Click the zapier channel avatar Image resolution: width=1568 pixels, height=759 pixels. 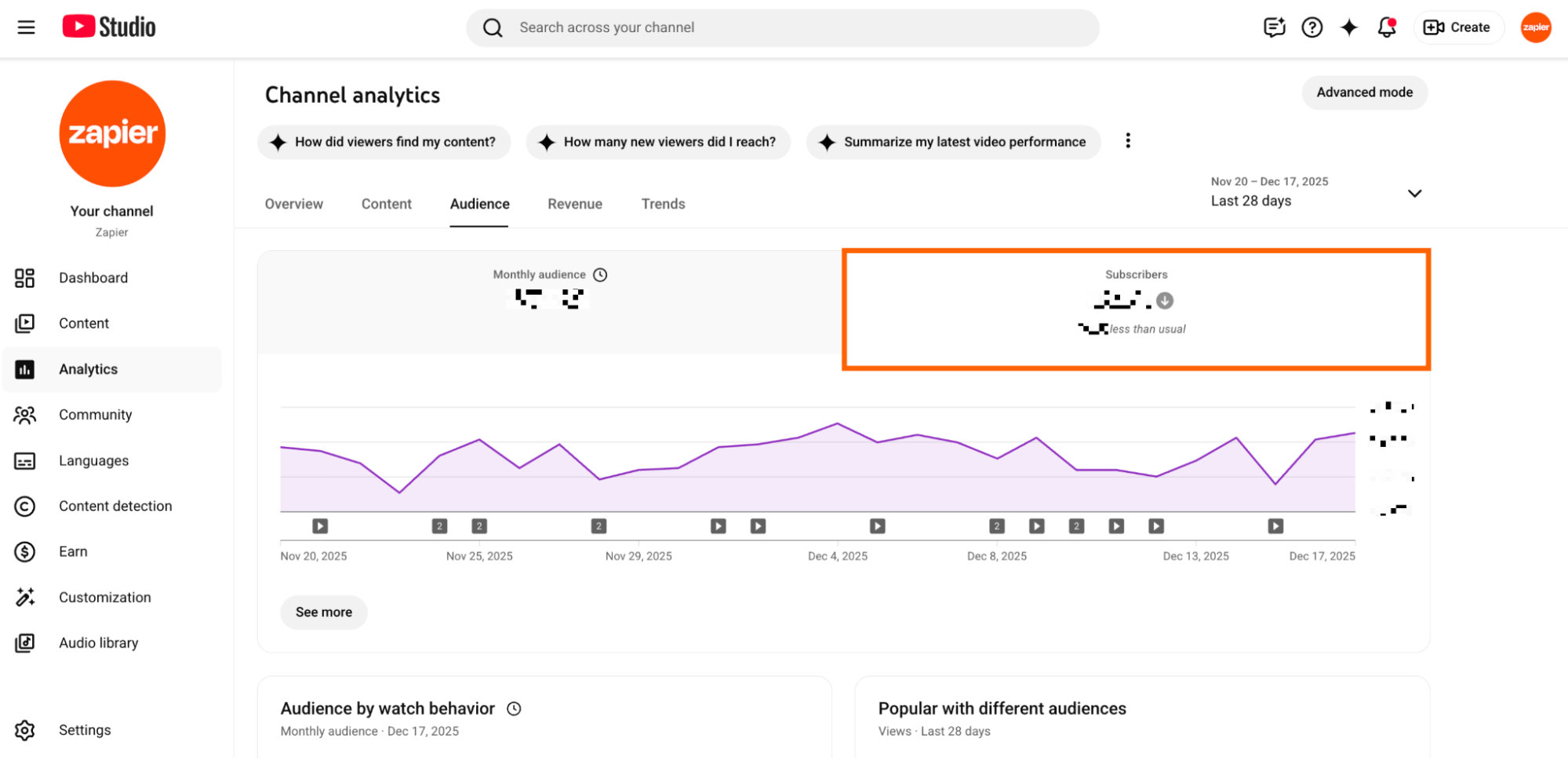coord(1535,27)
